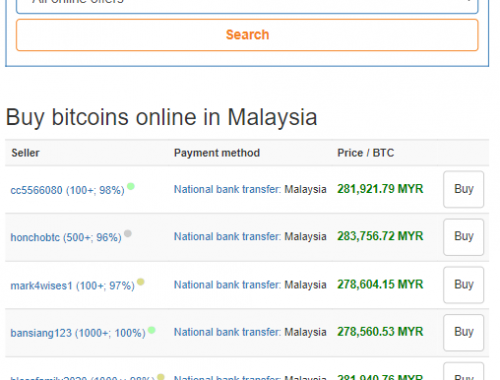Viewport: 500px width, 380px height.
Task: Click green online status dot for cc5566080
Action: (x=131, y=186)
